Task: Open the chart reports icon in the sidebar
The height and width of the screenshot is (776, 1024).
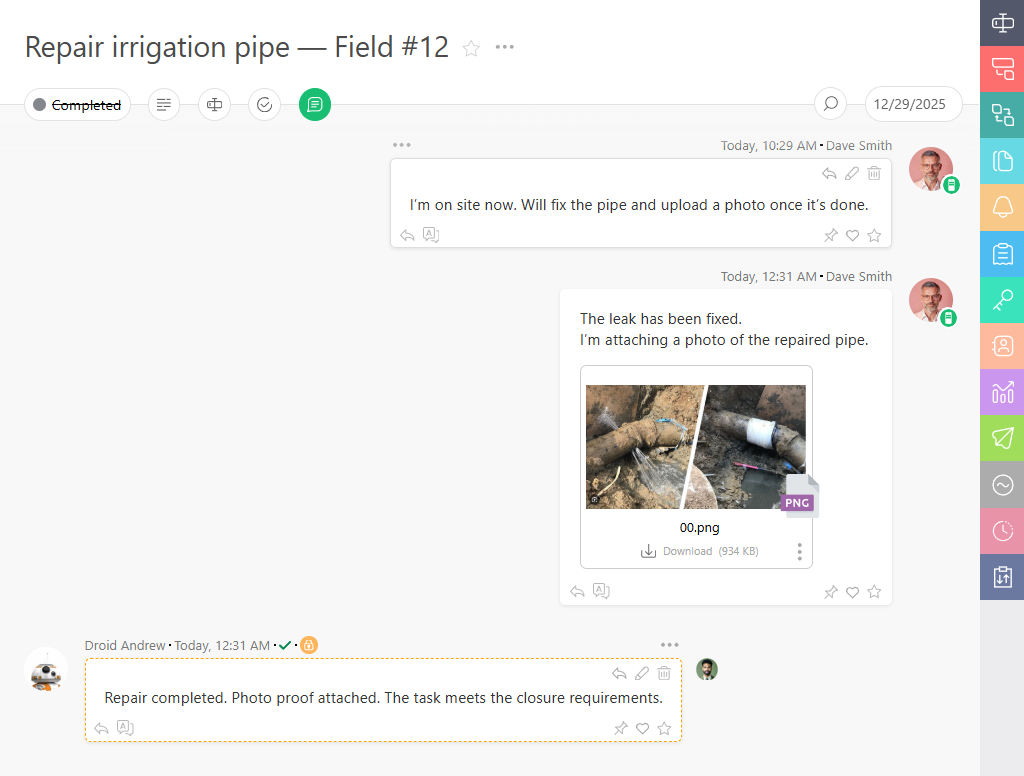Action: (1002, 391)
